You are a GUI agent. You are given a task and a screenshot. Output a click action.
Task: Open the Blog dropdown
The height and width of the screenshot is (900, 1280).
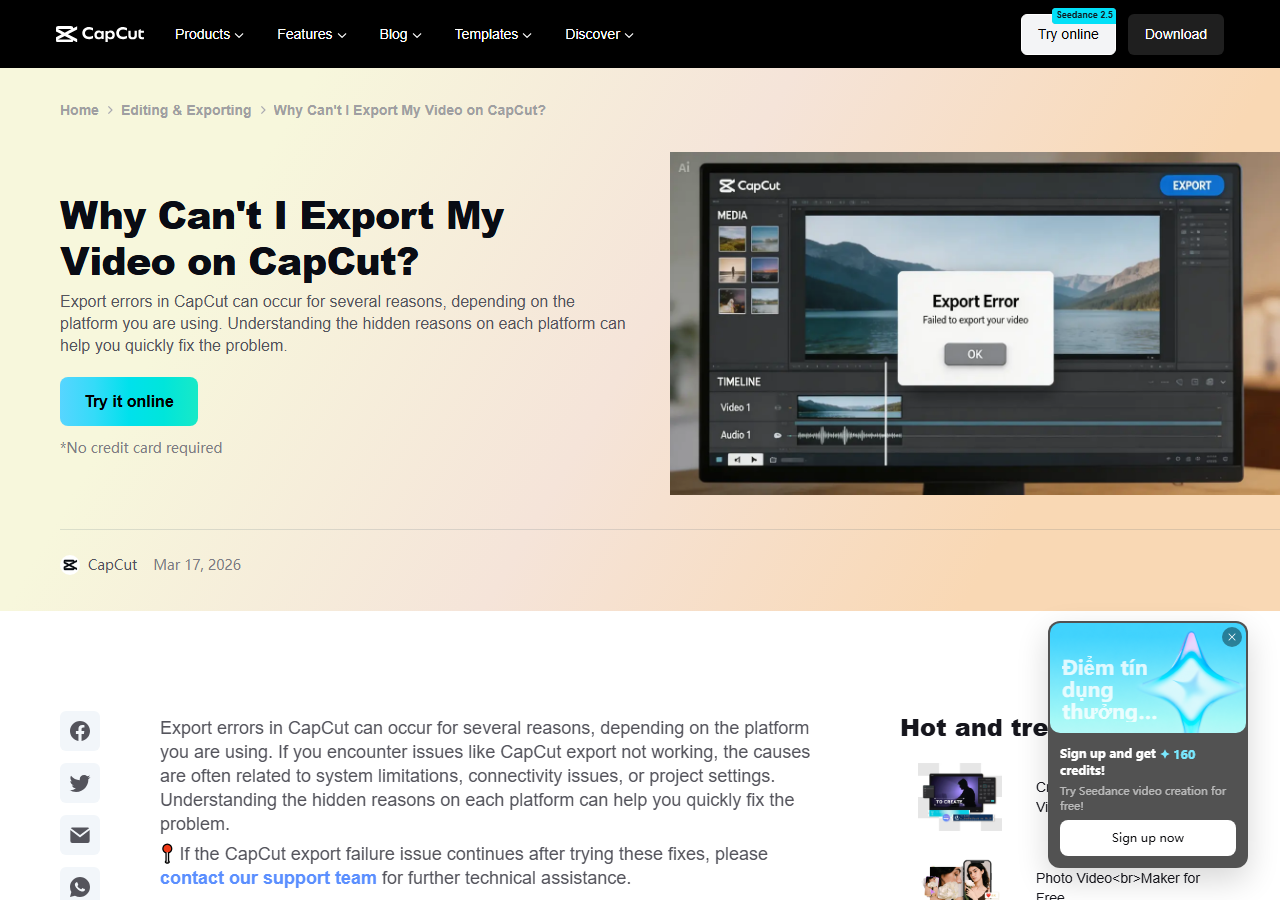(x=400, y=34)
